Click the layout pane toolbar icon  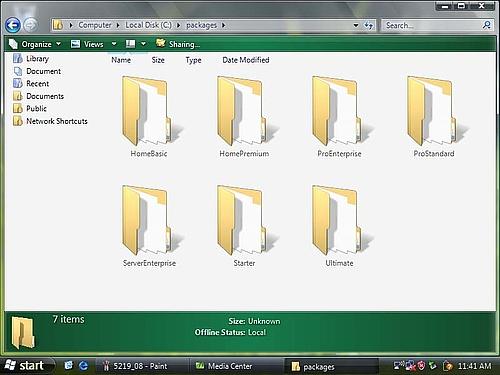click(130, 44)
